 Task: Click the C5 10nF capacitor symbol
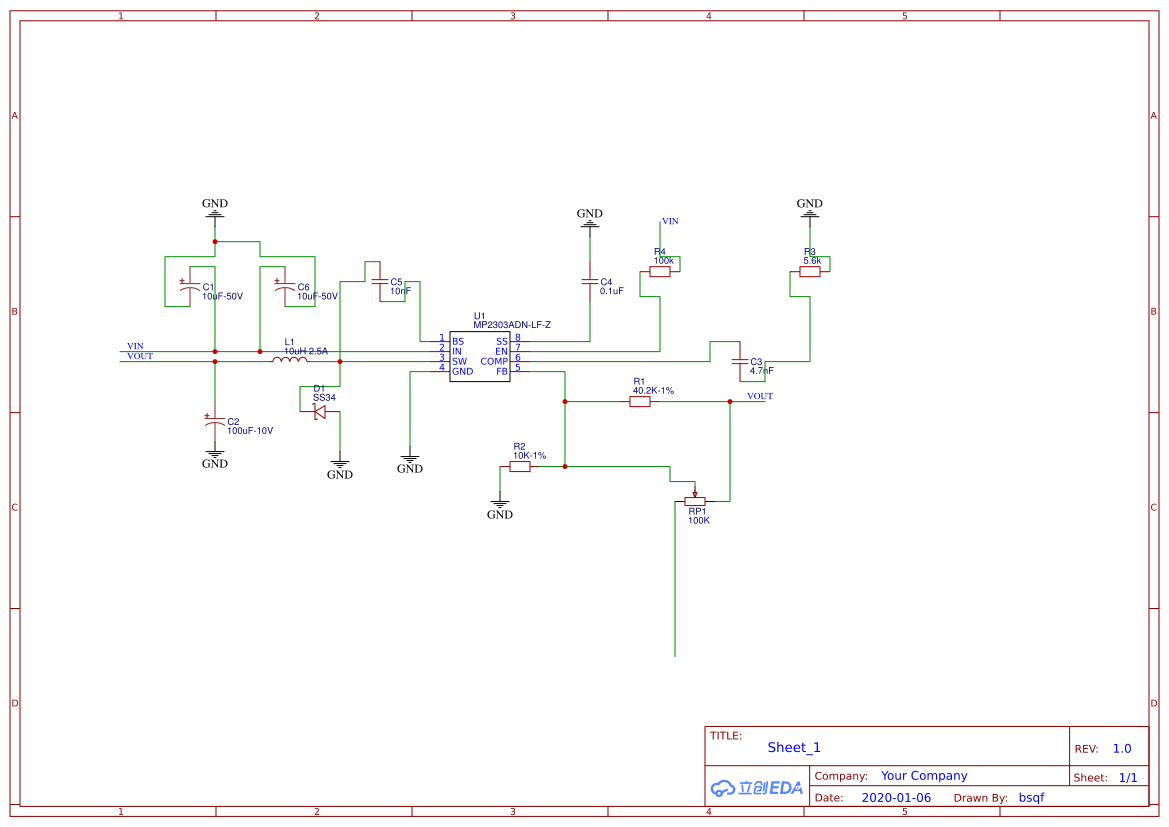[380, 281]
